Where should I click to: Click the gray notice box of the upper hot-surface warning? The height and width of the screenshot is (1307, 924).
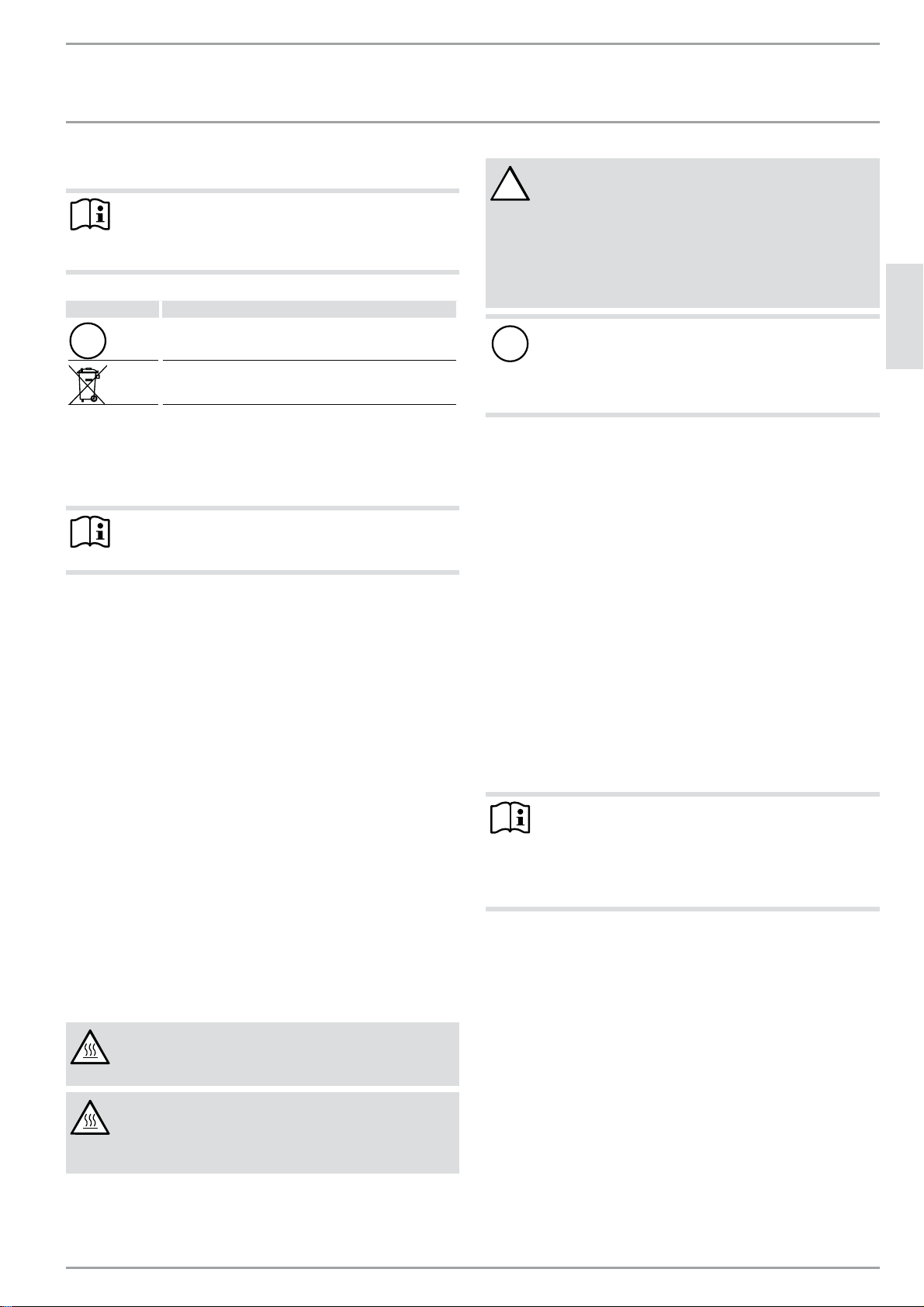pyautogui.click(x=262, y=1053)
